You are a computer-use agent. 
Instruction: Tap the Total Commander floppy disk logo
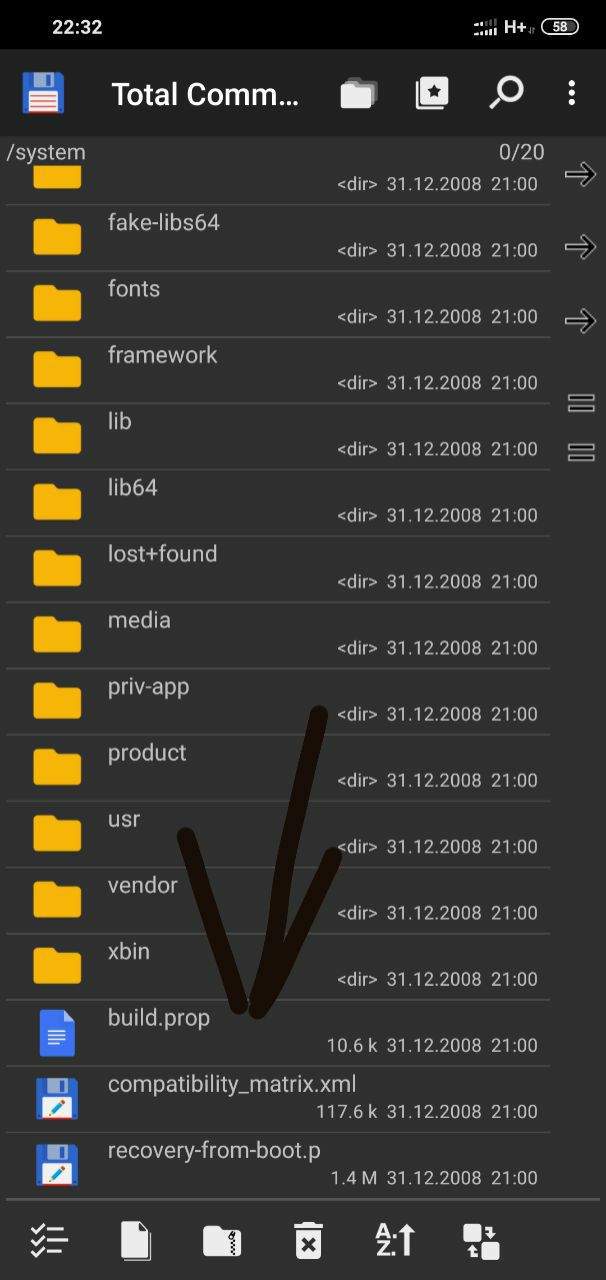tap(43, 94)
